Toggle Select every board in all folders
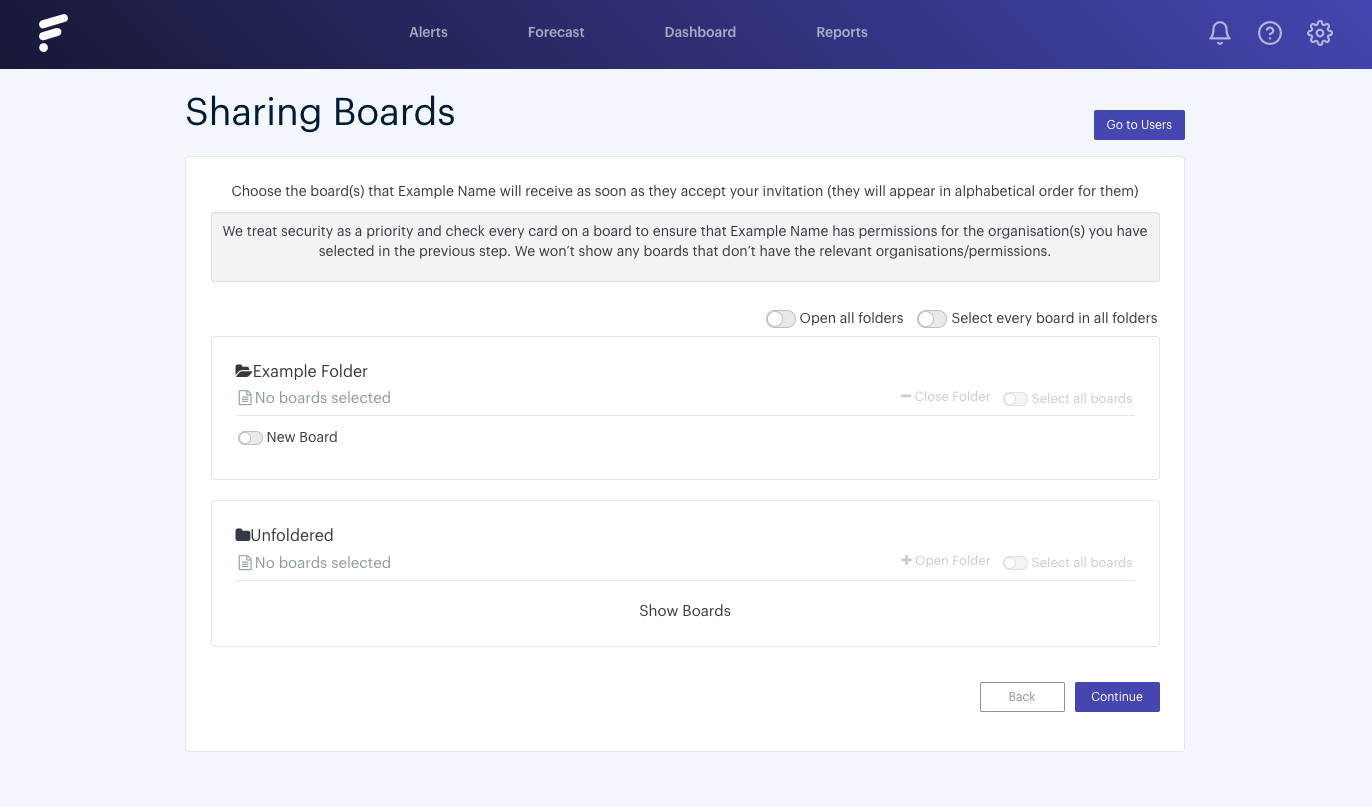This screenshot has width=1372, height=807. (932, 319)
